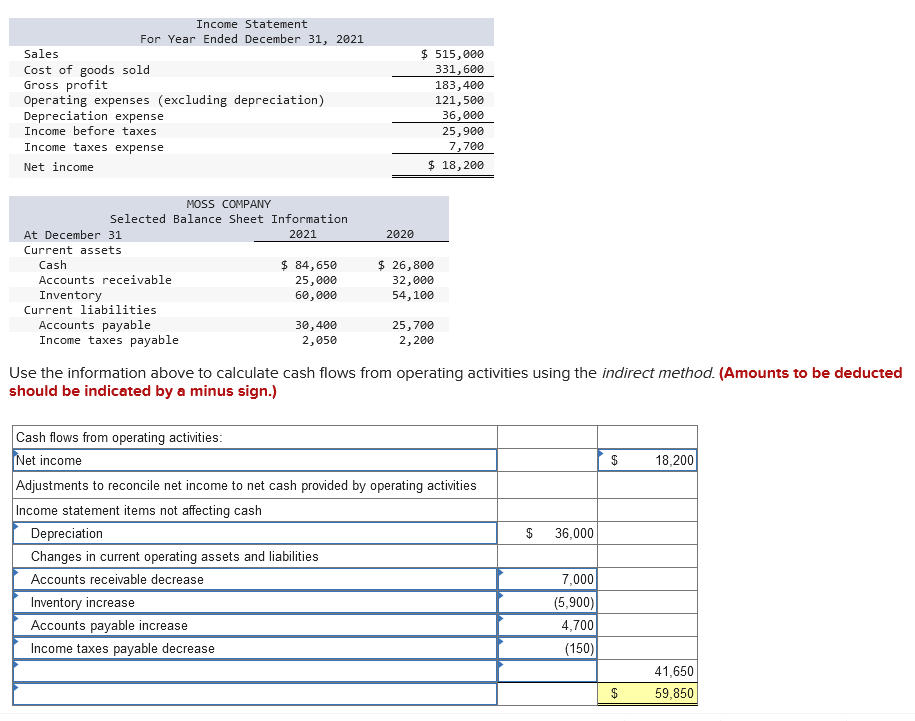The width and height of the screenshot is (915, 721).
Task: Click the 2021 Income taxes payable value 2,050
Action: tap(319, 340)
